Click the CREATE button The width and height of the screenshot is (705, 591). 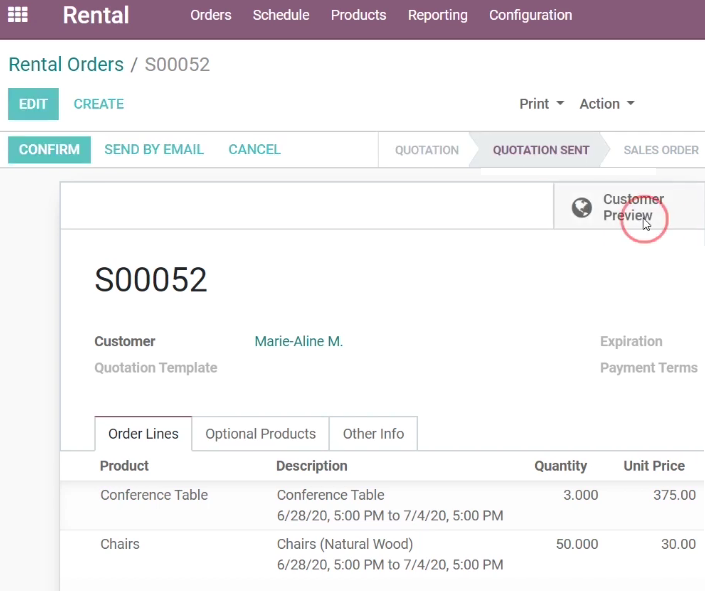click(98, 104)
